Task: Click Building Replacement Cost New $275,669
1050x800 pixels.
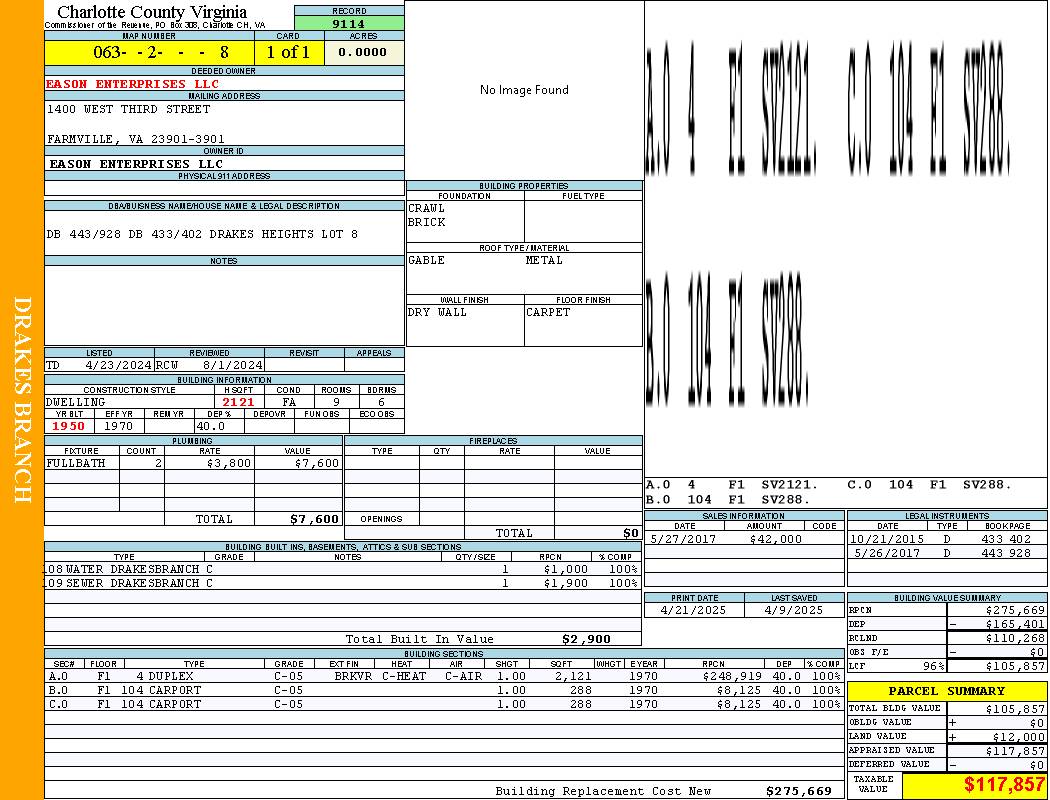Action: 799,791
